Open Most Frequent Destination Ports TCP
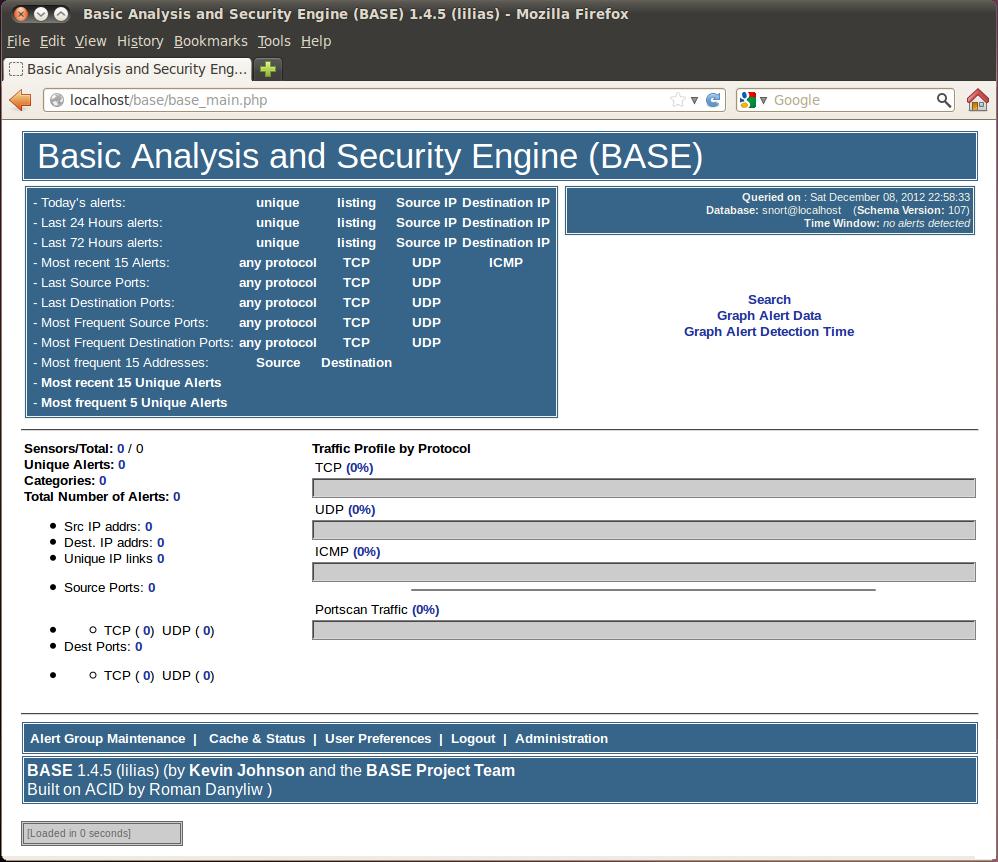Image resolution: width=998 pixels, height=862 pixels. pos(356,343)
